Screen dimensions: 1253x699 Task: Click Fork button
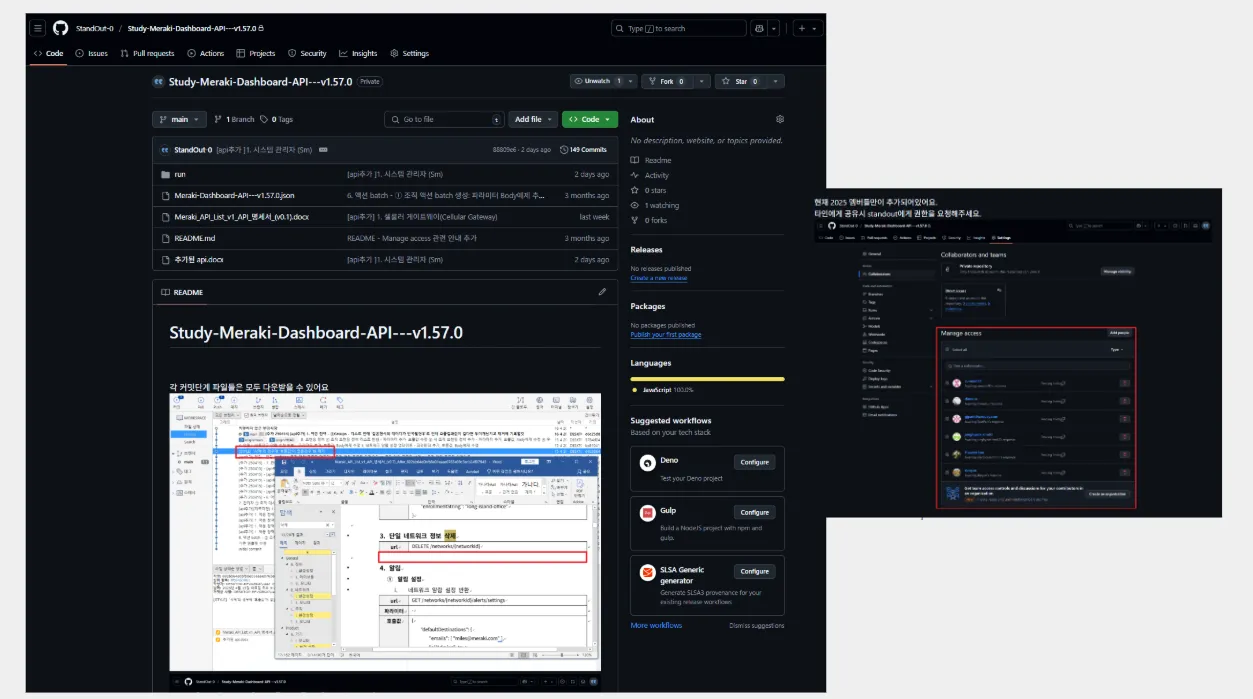[666, 81]
